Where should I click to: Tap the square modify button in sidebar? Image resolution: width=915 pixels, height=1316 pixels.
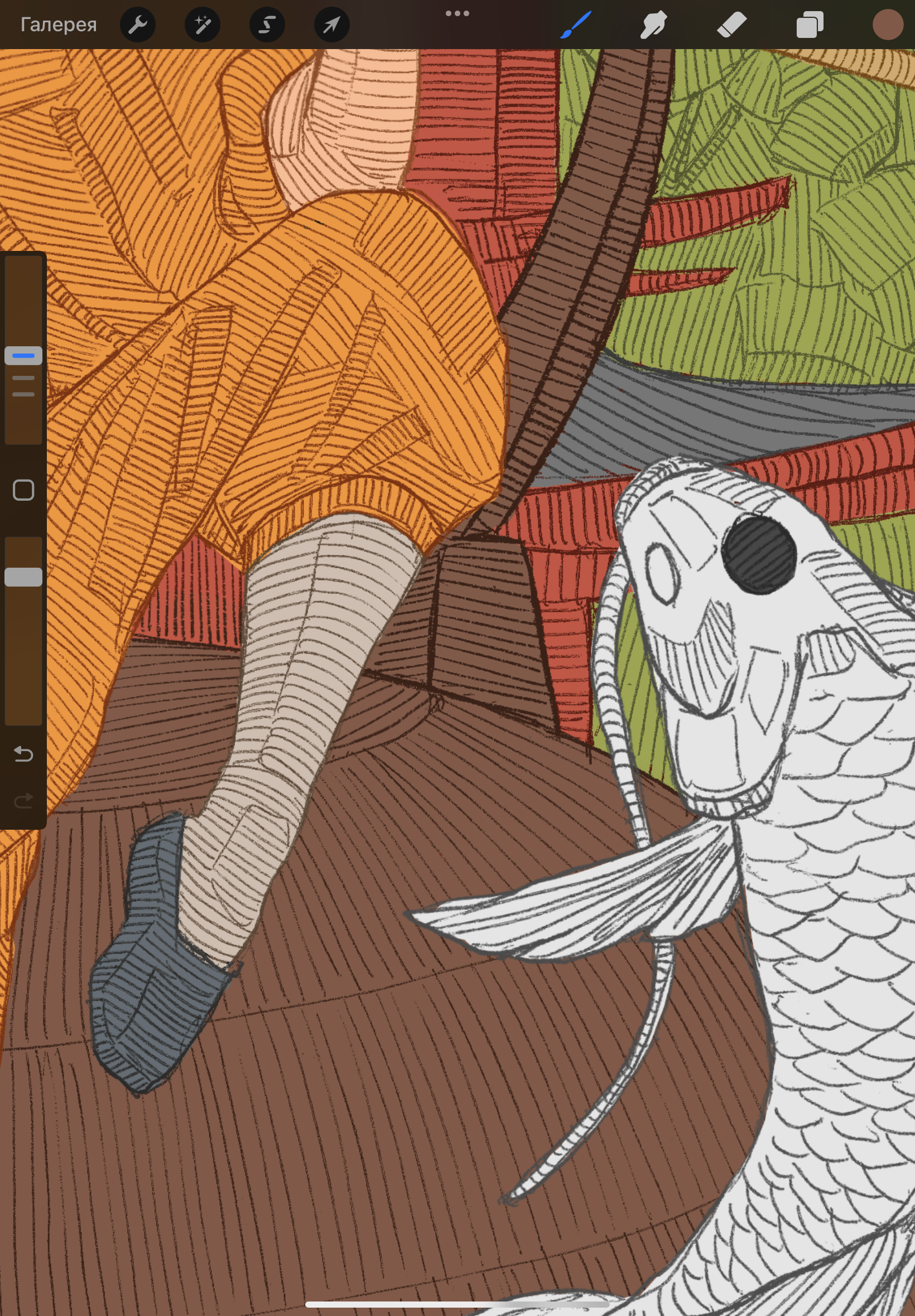(x=23, y=490)
